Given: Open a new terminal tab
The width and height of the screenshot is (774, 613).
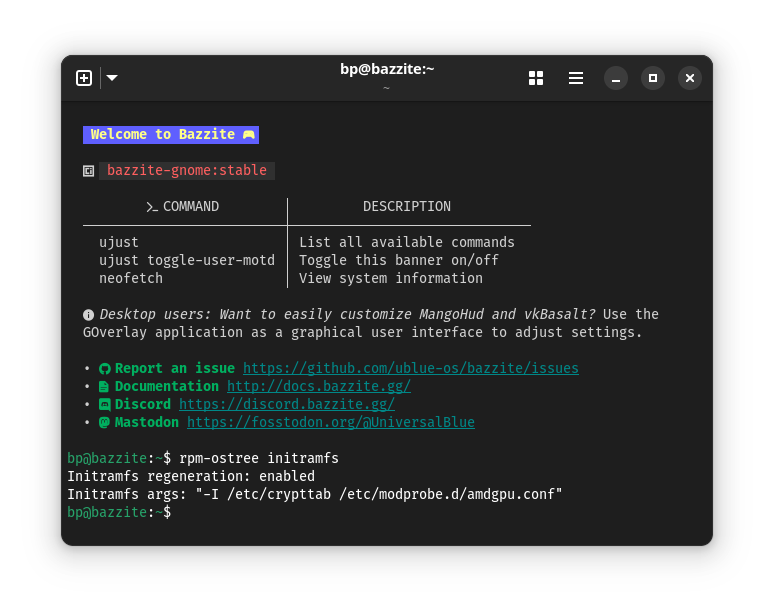Looking at the screenshot, I should click(84, 78).
